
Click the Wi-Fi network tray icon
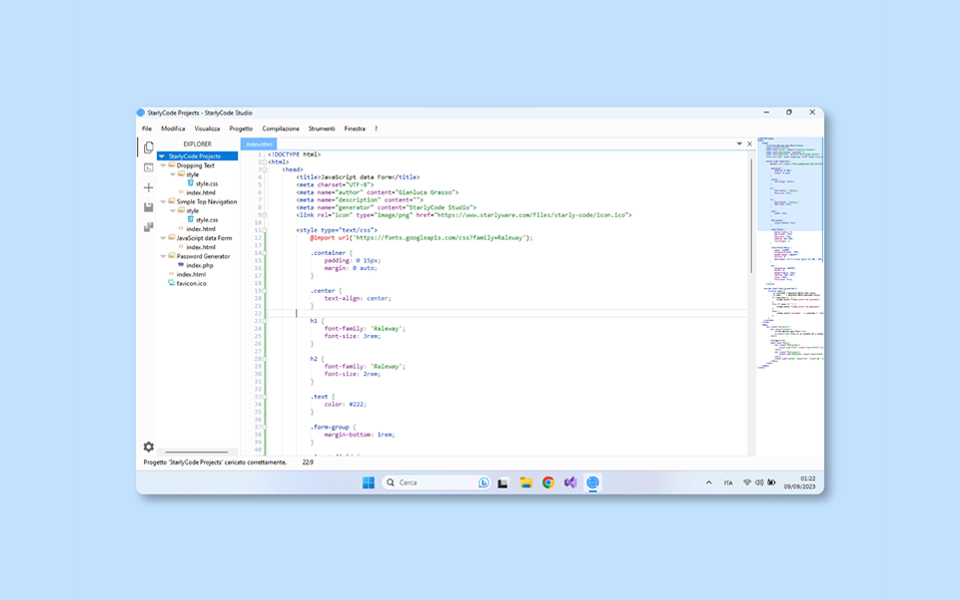coord(747,482)
